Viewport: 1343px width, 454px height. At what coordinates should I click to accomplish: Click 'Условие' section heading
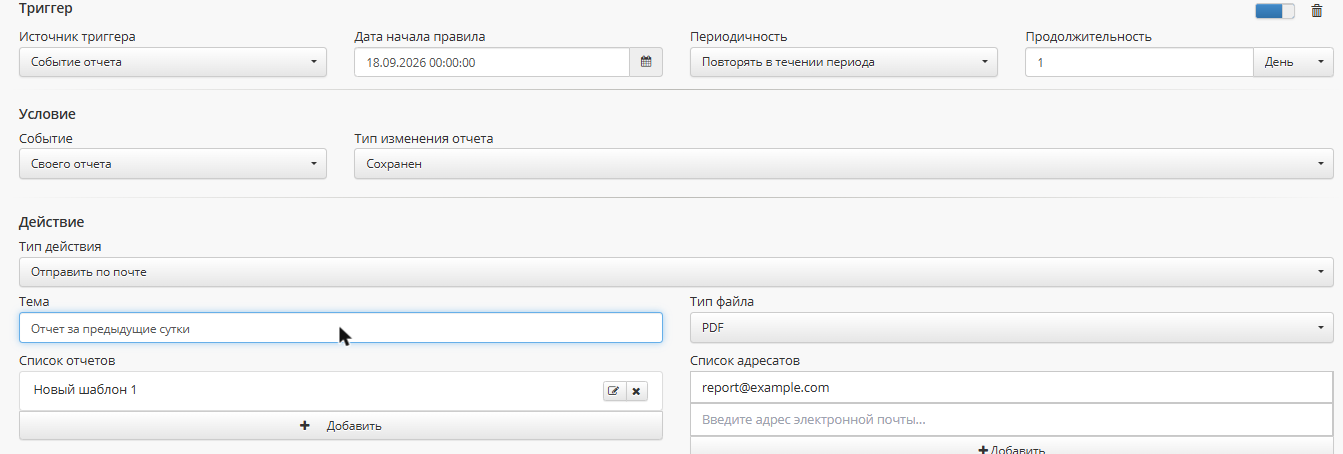(47, 115)
